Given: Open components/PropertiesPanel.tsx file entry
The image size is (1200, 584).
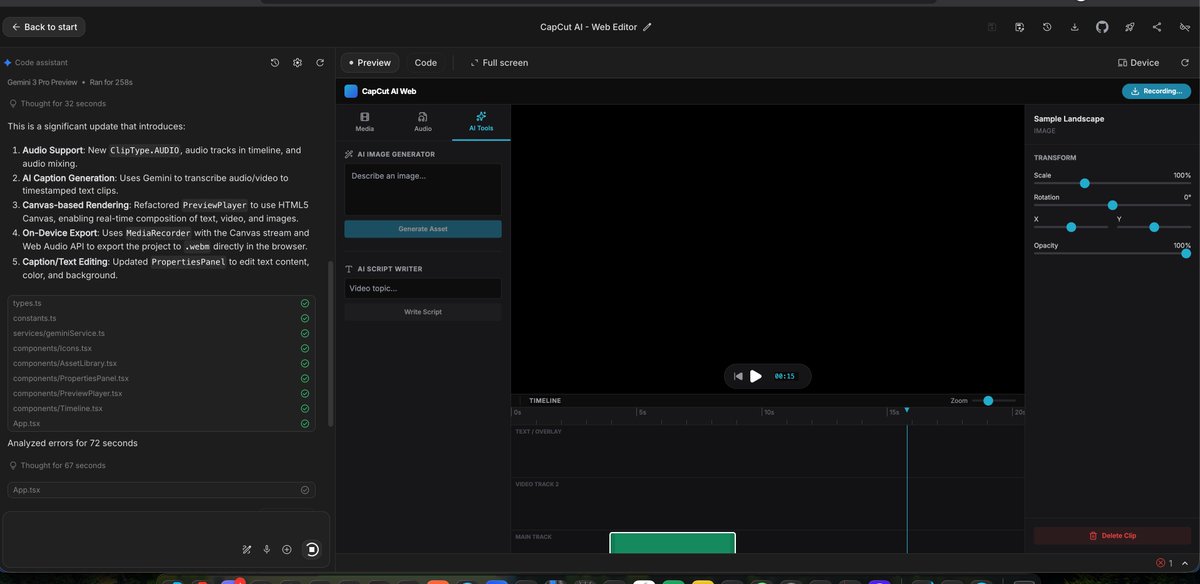Looking at the screenshot, I should 161,378.
